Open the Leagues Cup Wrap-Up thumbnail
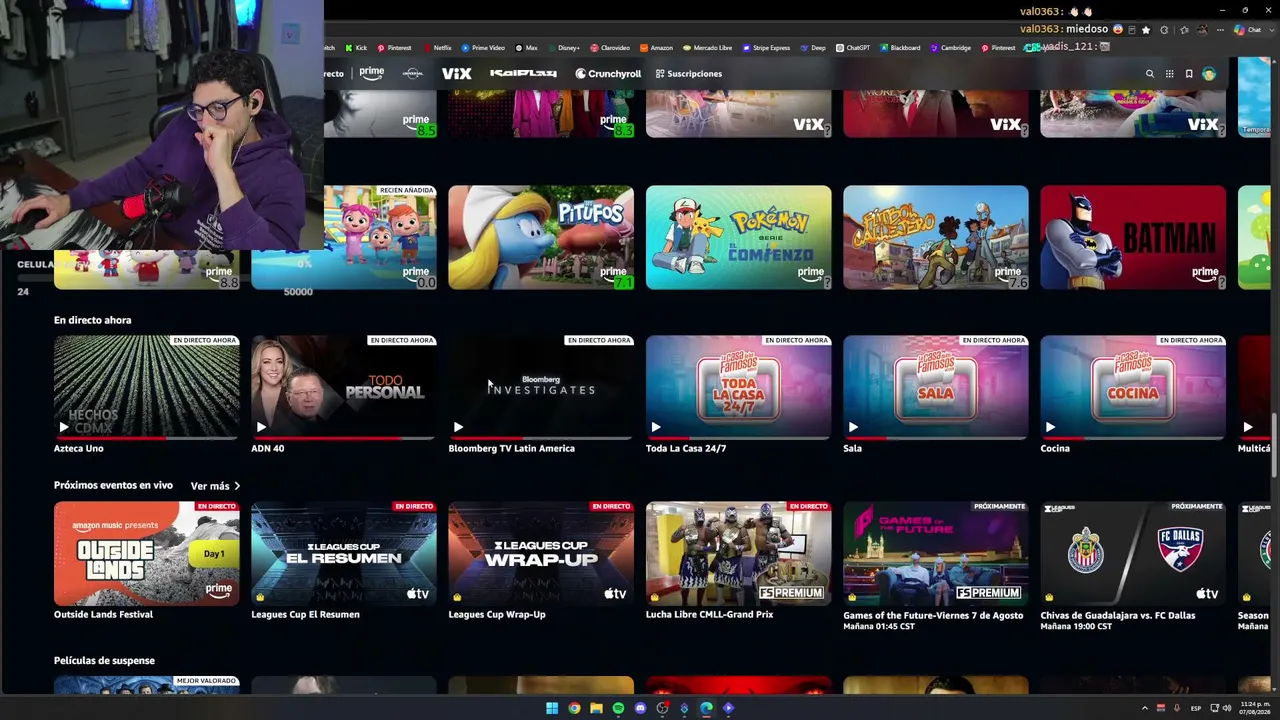The height and width of the screenshot is (720, 1280). pos(541,554)
